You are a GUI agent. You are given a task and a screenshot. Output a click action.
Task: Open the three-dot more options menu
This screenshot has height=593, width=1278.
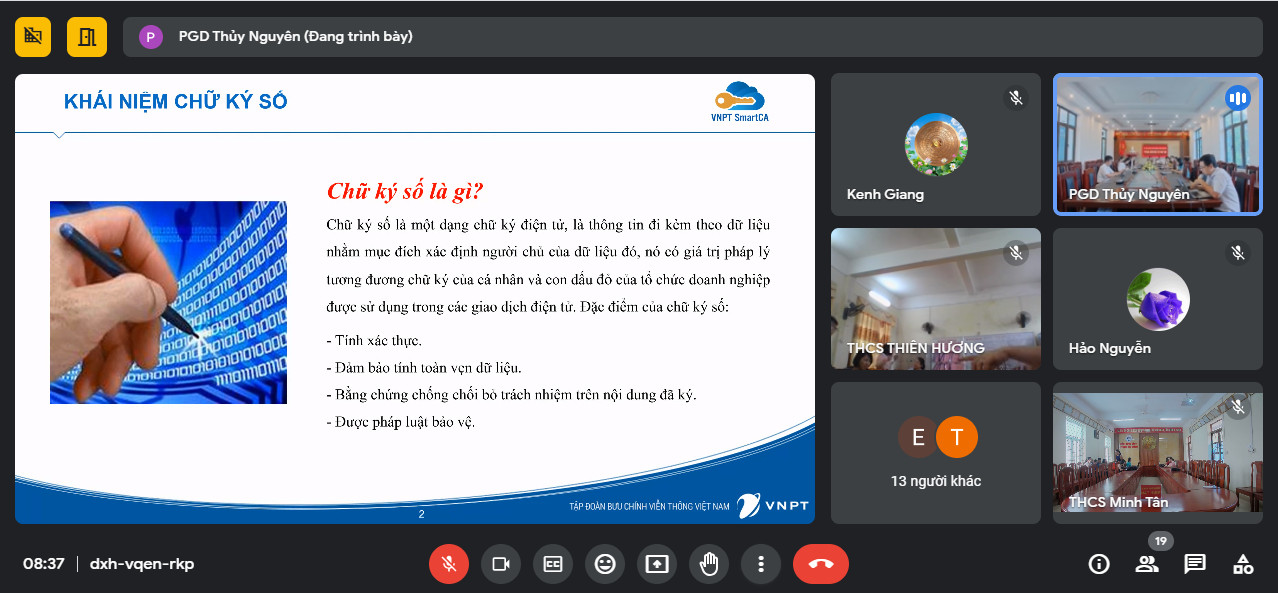coord(761,564)
